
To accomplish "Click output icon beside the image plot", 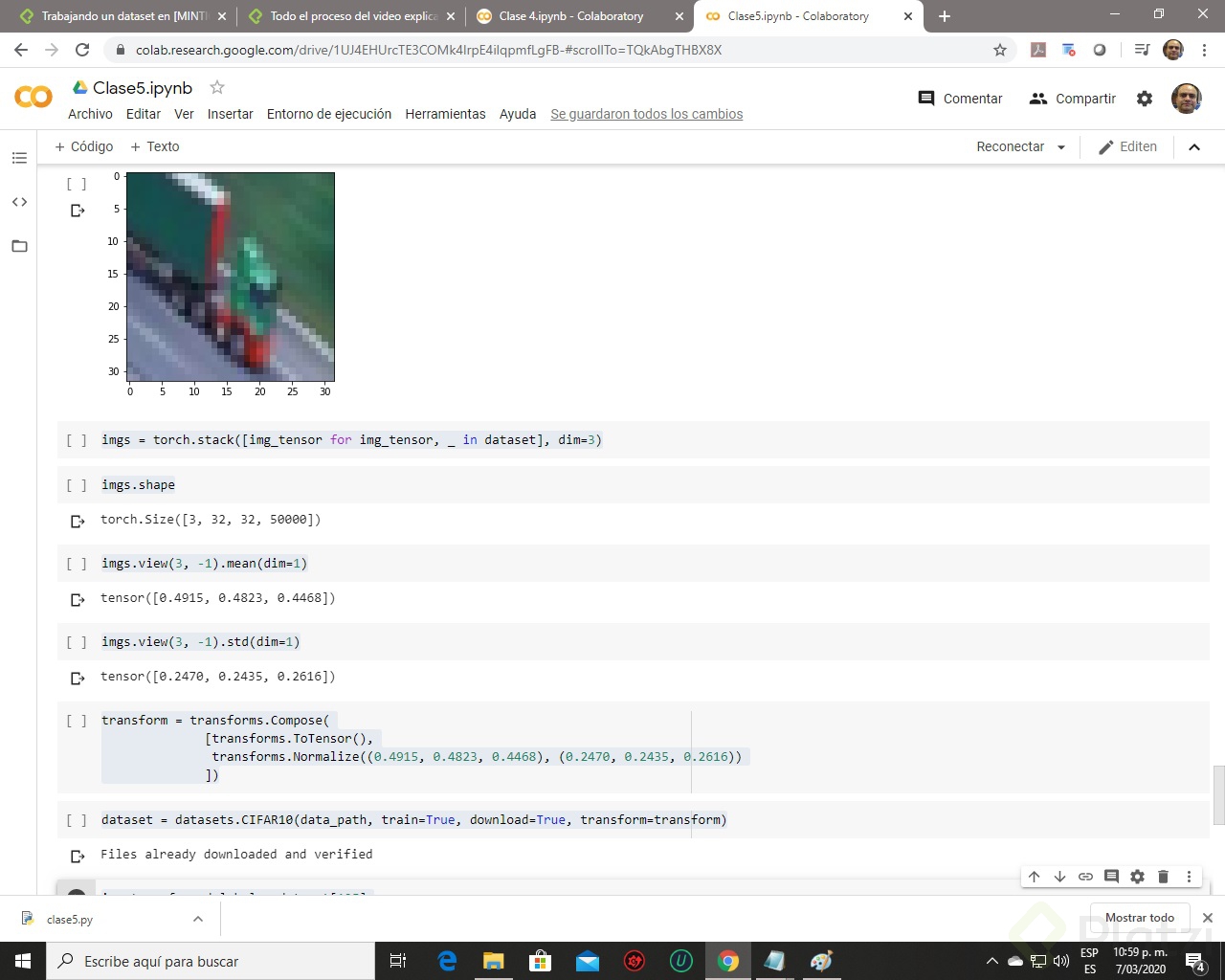I will (78, 210).
